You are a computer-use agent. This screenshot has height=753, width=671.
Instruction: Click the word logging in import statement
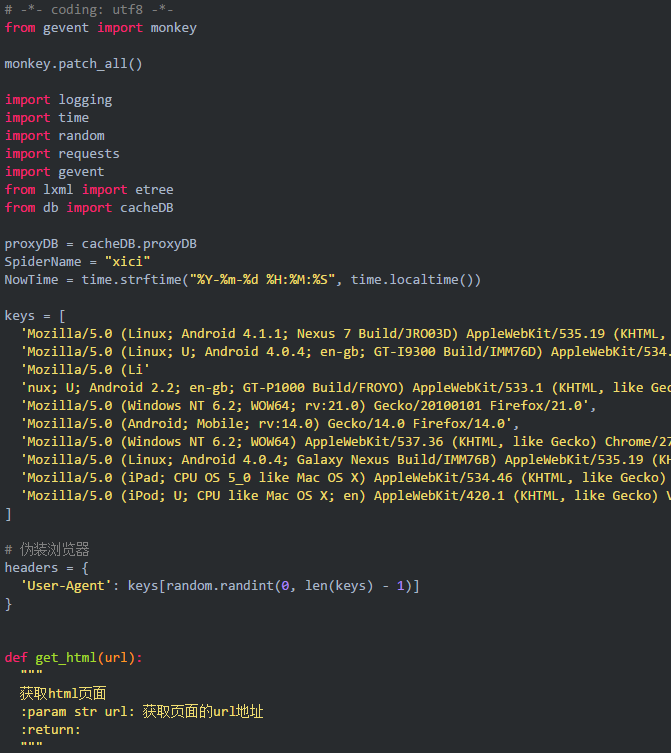point(85,100)
